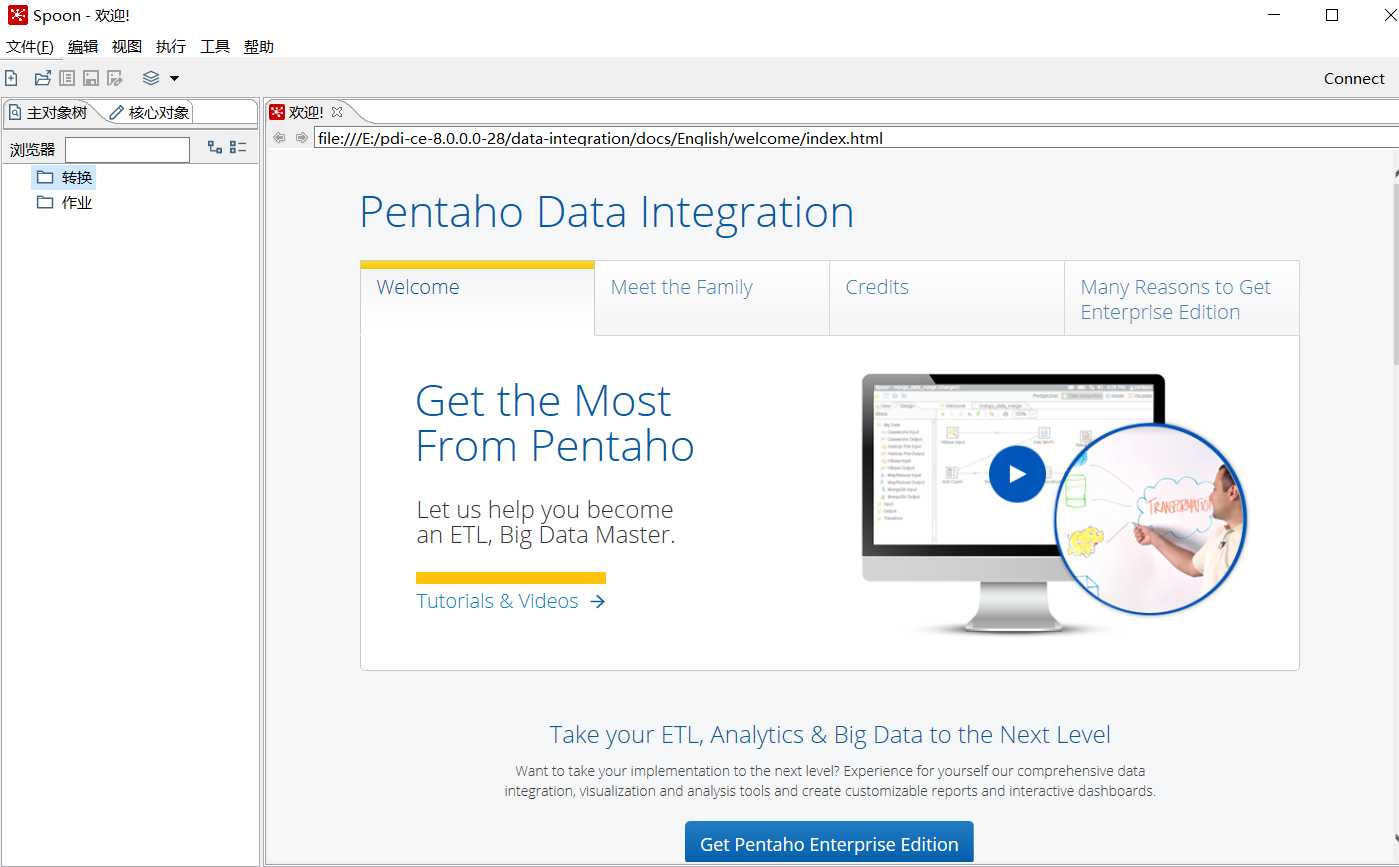Open the 工具 menu

click(215, 47)
